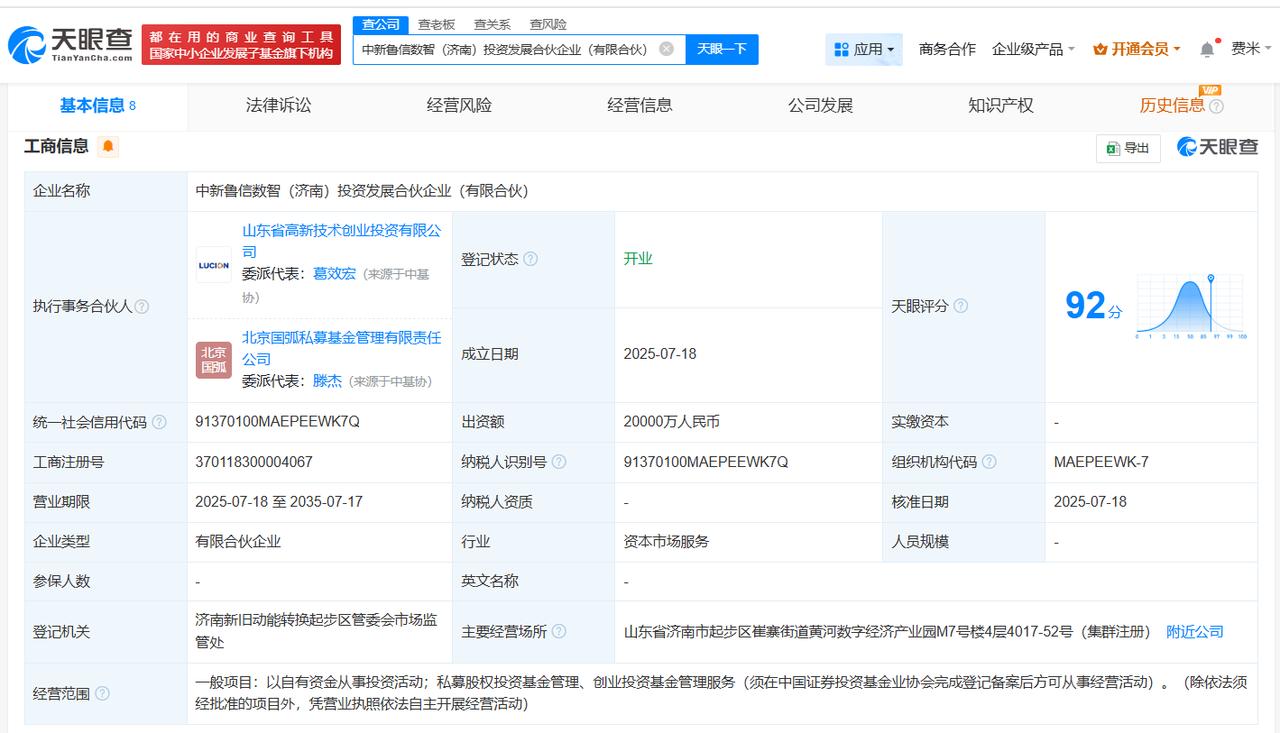Click help icon beside 统一社会信用代码
Image resolution: width=1280 pixels, height=733 pixels.
tap(159, 422)
